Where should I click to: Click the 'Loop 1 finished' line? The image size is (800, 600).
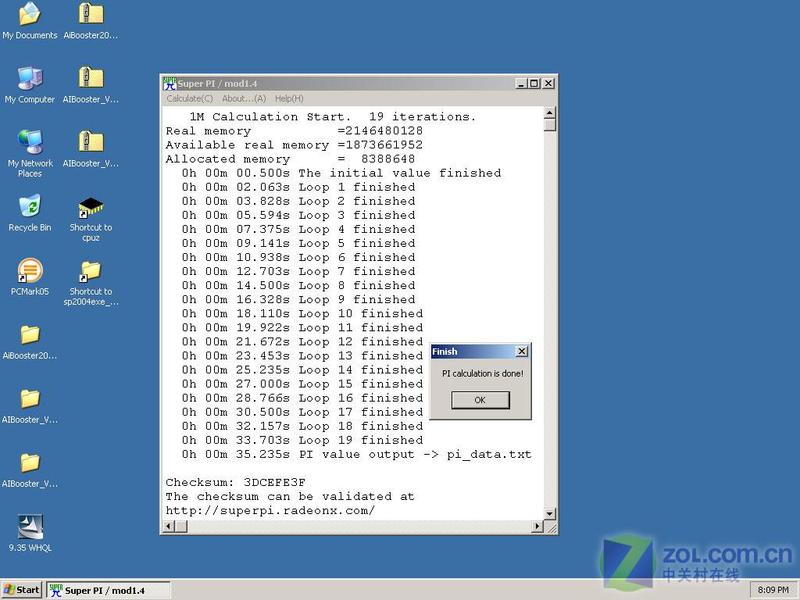[x=298, y=187]
